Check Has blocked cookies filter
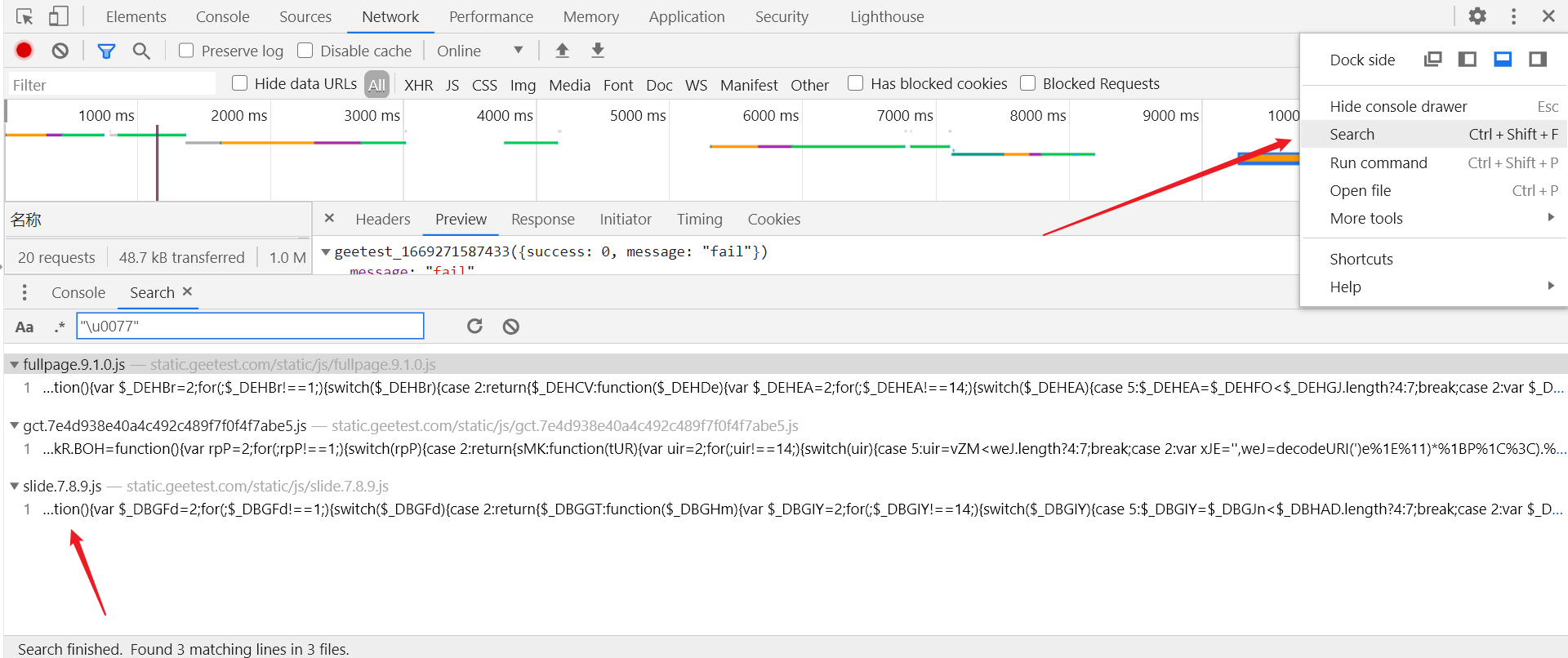 (x=855, y=83)
